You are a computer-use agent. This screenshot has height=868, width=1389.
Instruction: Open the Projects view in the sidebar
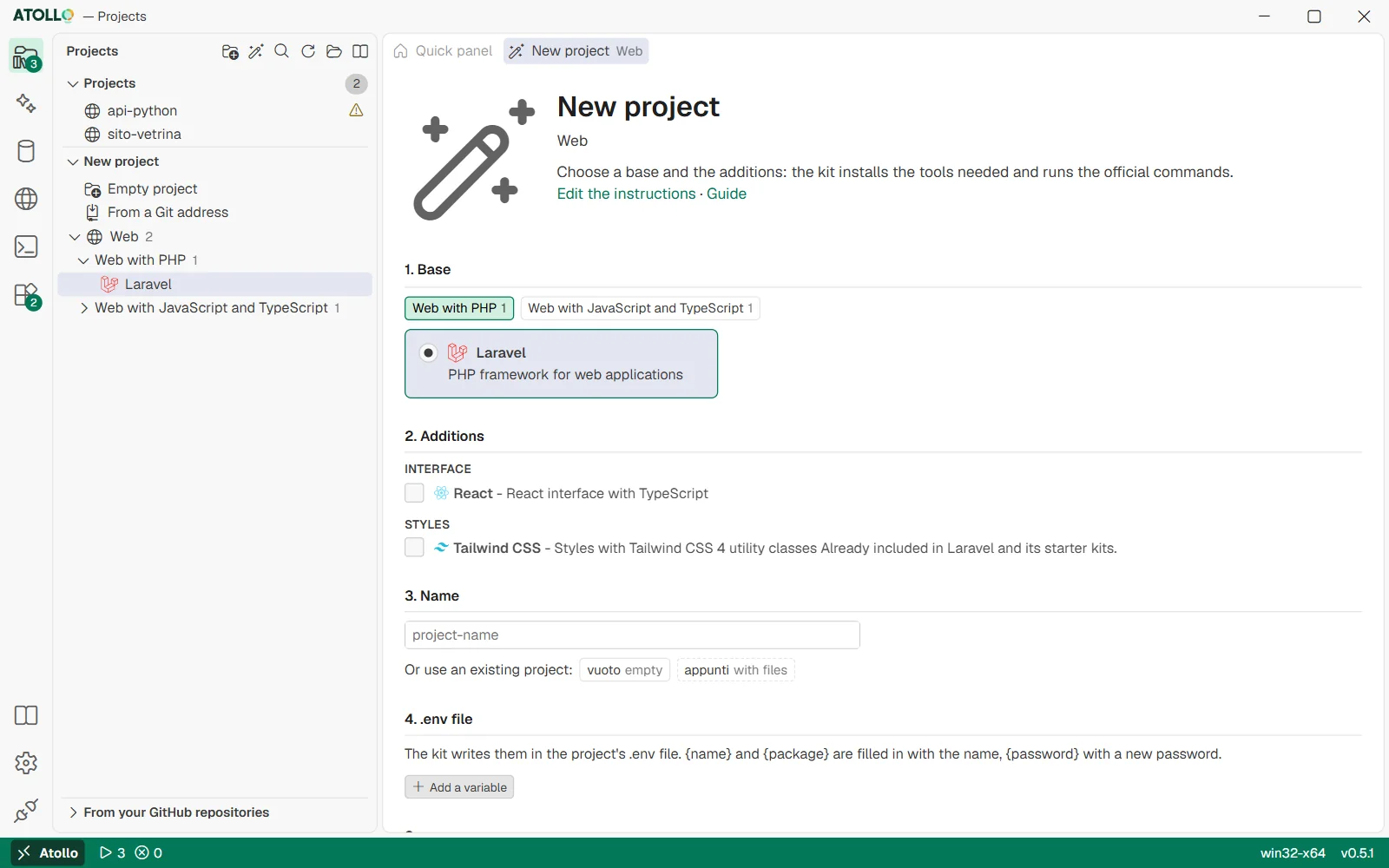click(26, 56)
